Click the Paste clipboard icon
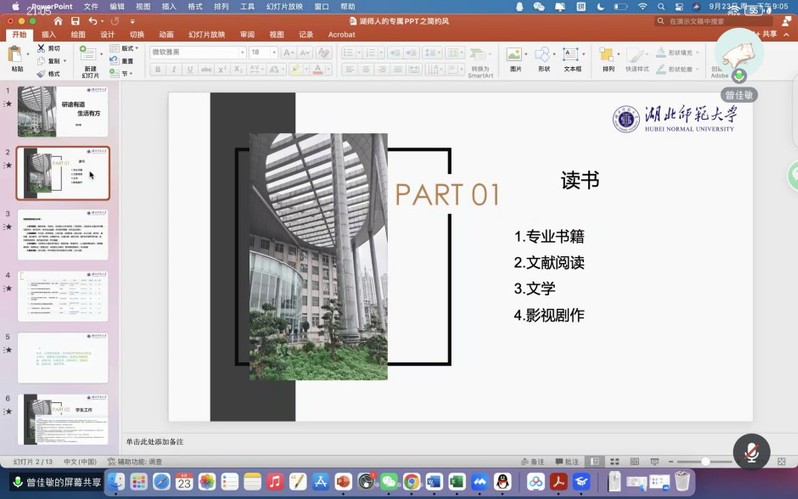This screenshot has width=798, height=499. [x=17, y=55]
